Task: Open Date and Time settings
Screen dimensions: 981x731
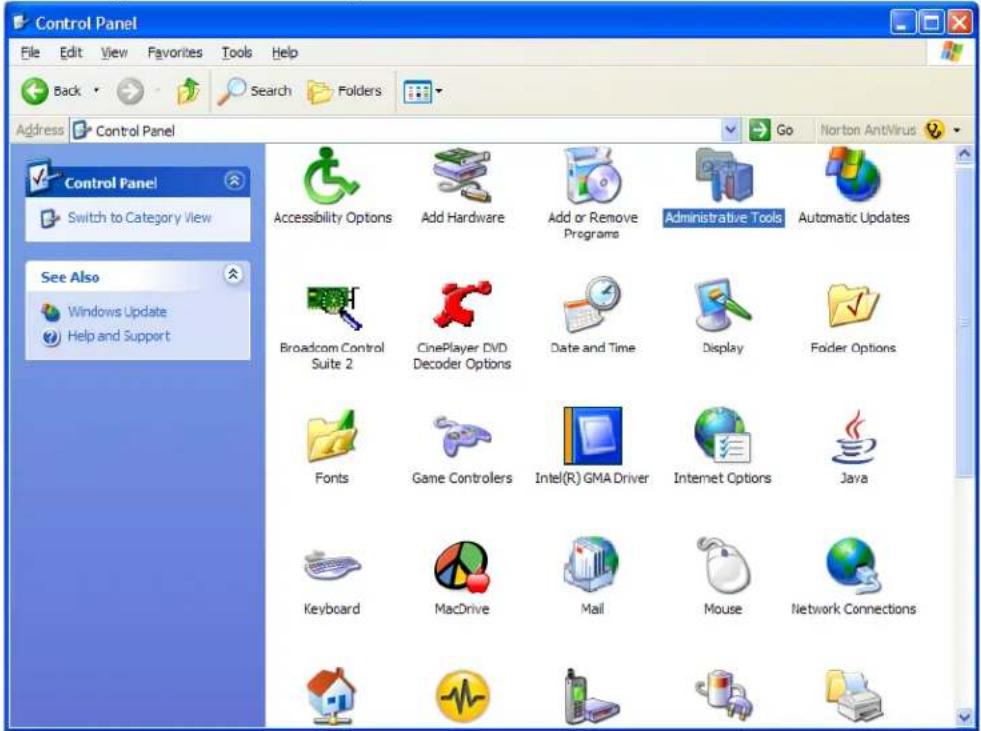Action: [x=592, y=316]
